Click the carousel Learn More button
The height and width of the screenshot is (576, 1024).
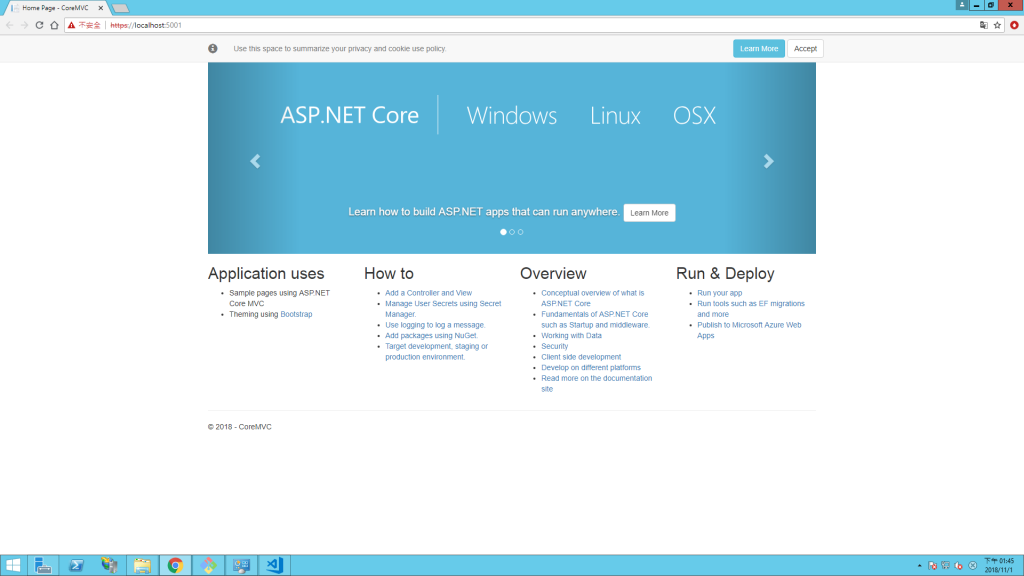coord(649,213)
